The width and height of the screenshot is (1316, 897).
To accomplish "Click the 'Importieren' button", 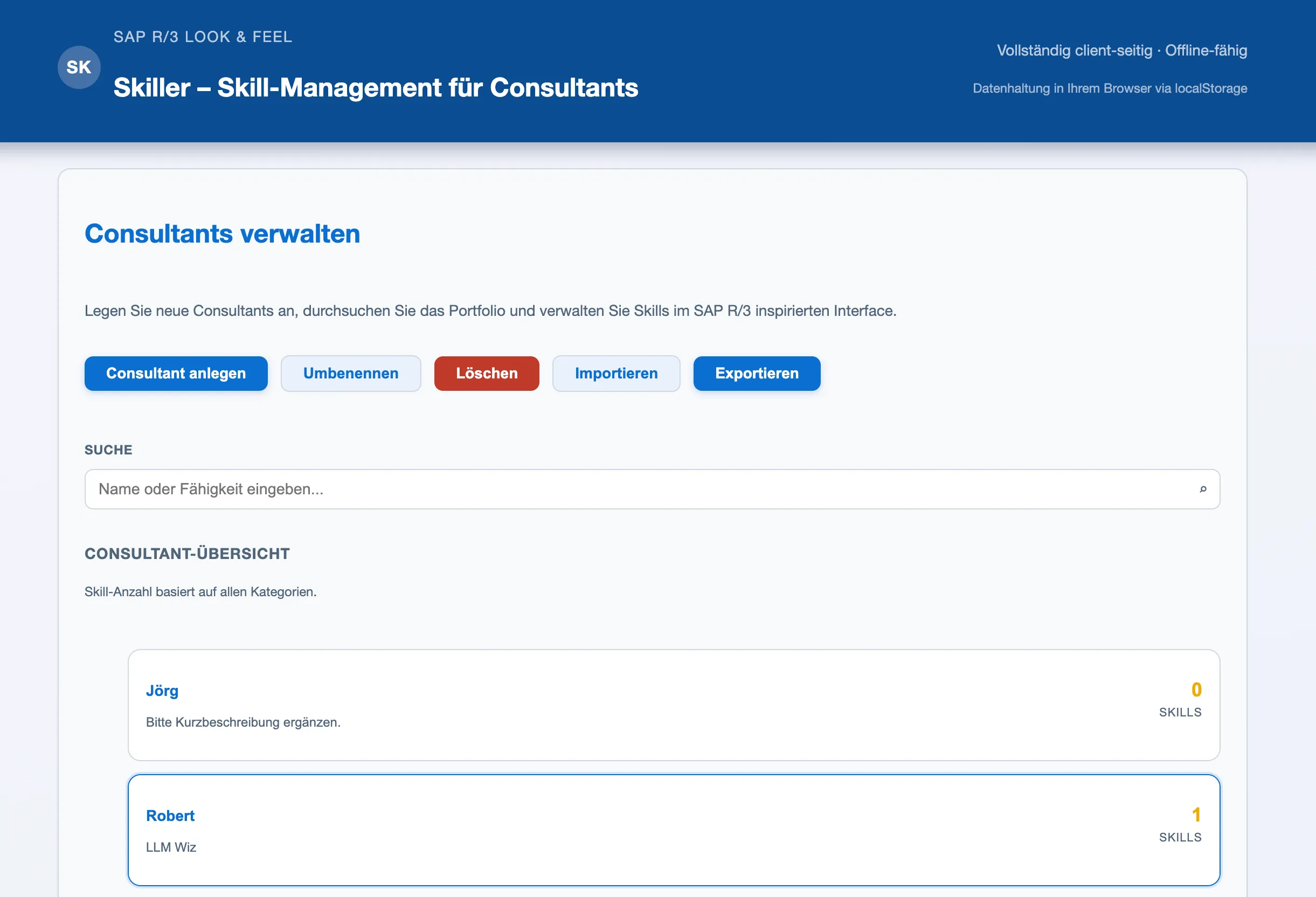I will coord(616,373).
